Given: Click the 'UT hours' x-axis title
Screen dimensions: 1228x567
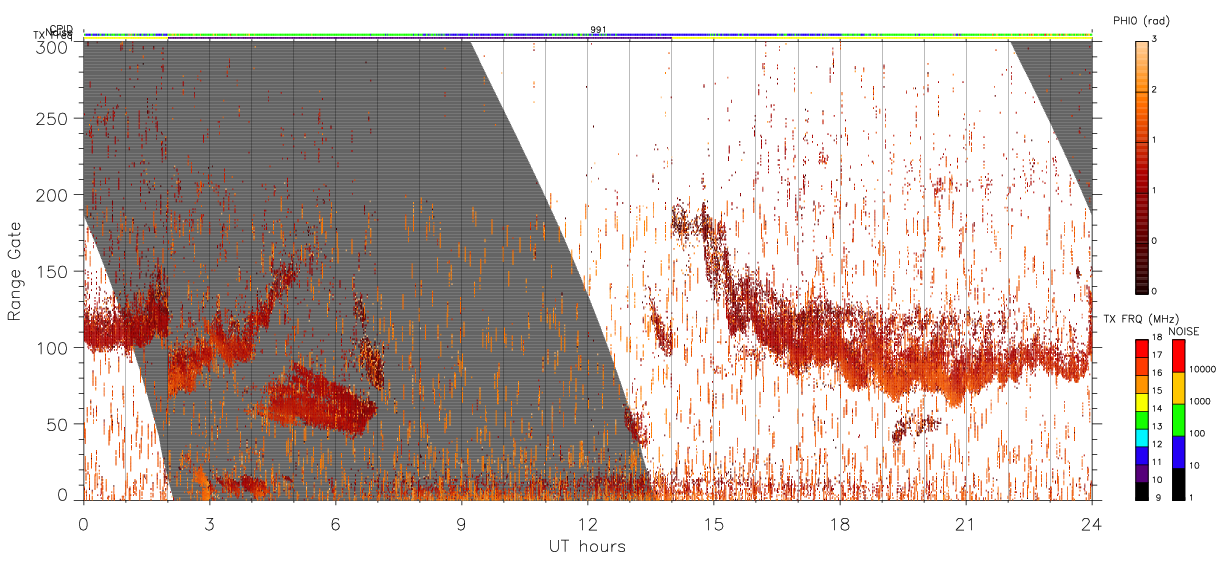Looking at the screenshot, I should [587, 547].
